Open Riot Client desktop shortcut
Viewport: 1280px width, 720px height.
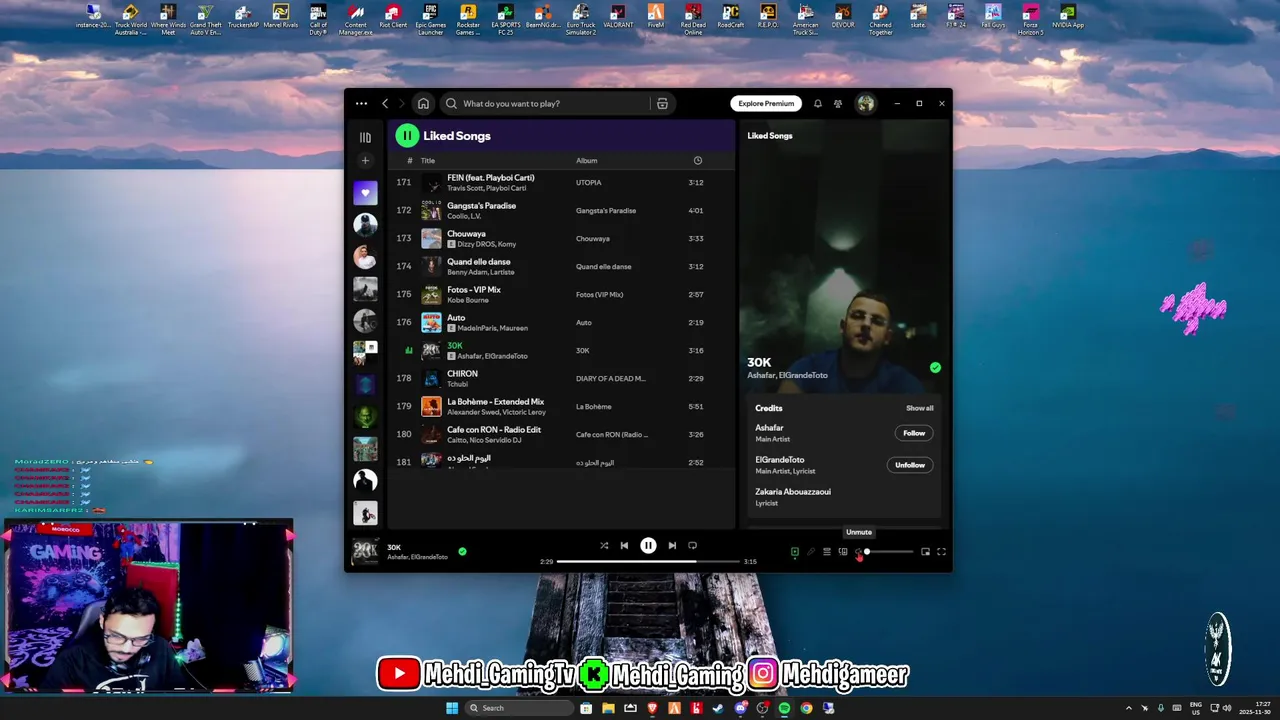(x=393, y=17)
